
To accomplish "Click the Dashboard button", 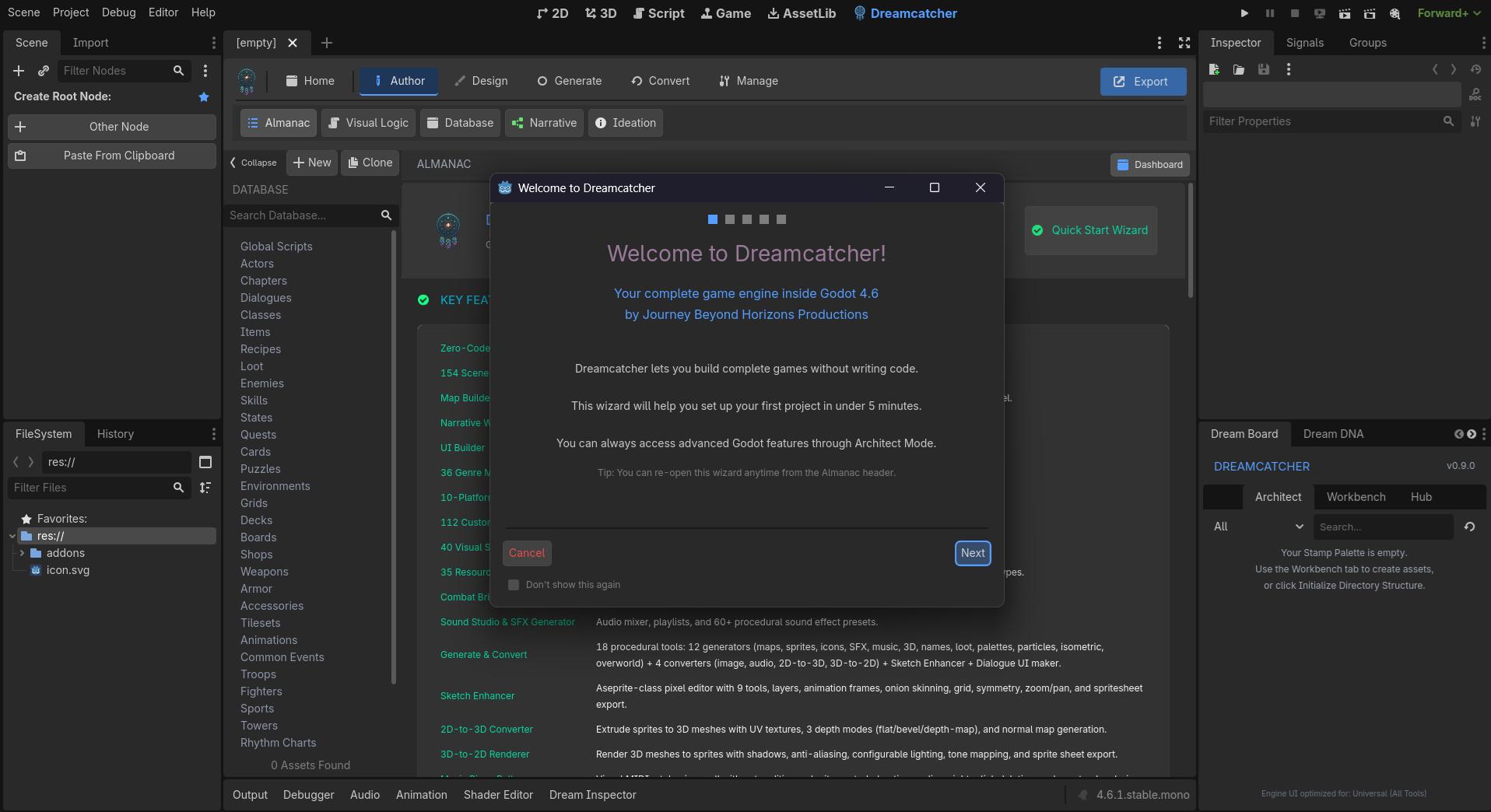I will [1150, 165].
